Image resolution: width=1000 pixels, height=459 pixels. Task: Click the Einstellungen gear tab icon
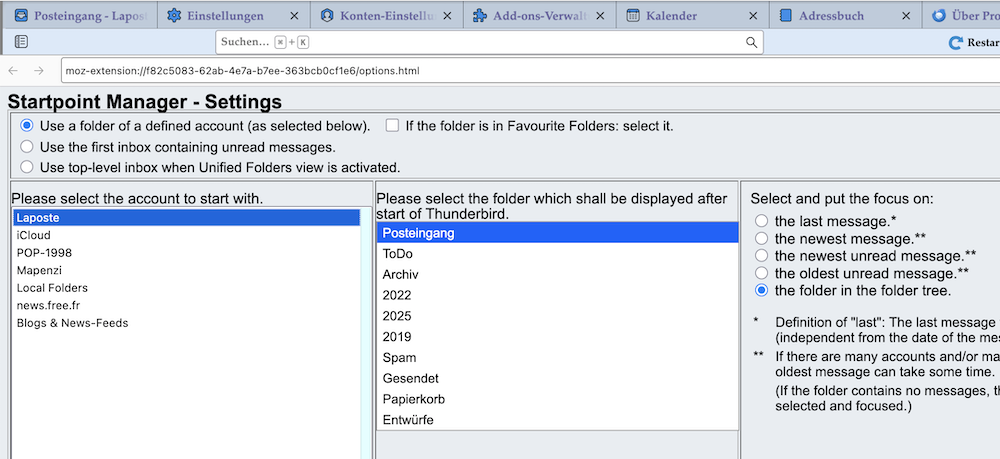tap(174, 16)
